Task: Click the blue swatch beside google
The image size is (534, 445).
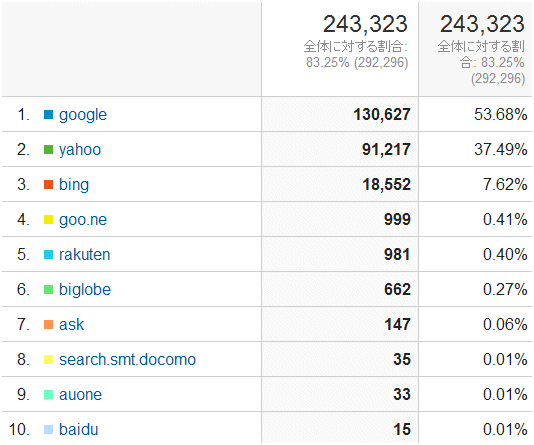Action: click(x=48, y=115)
